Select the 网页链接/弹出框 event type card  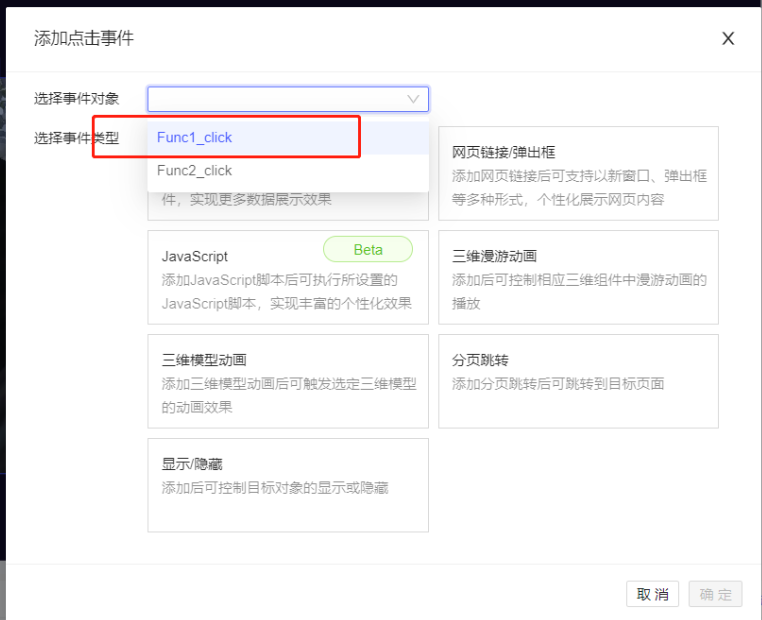[x=578, y=173]
